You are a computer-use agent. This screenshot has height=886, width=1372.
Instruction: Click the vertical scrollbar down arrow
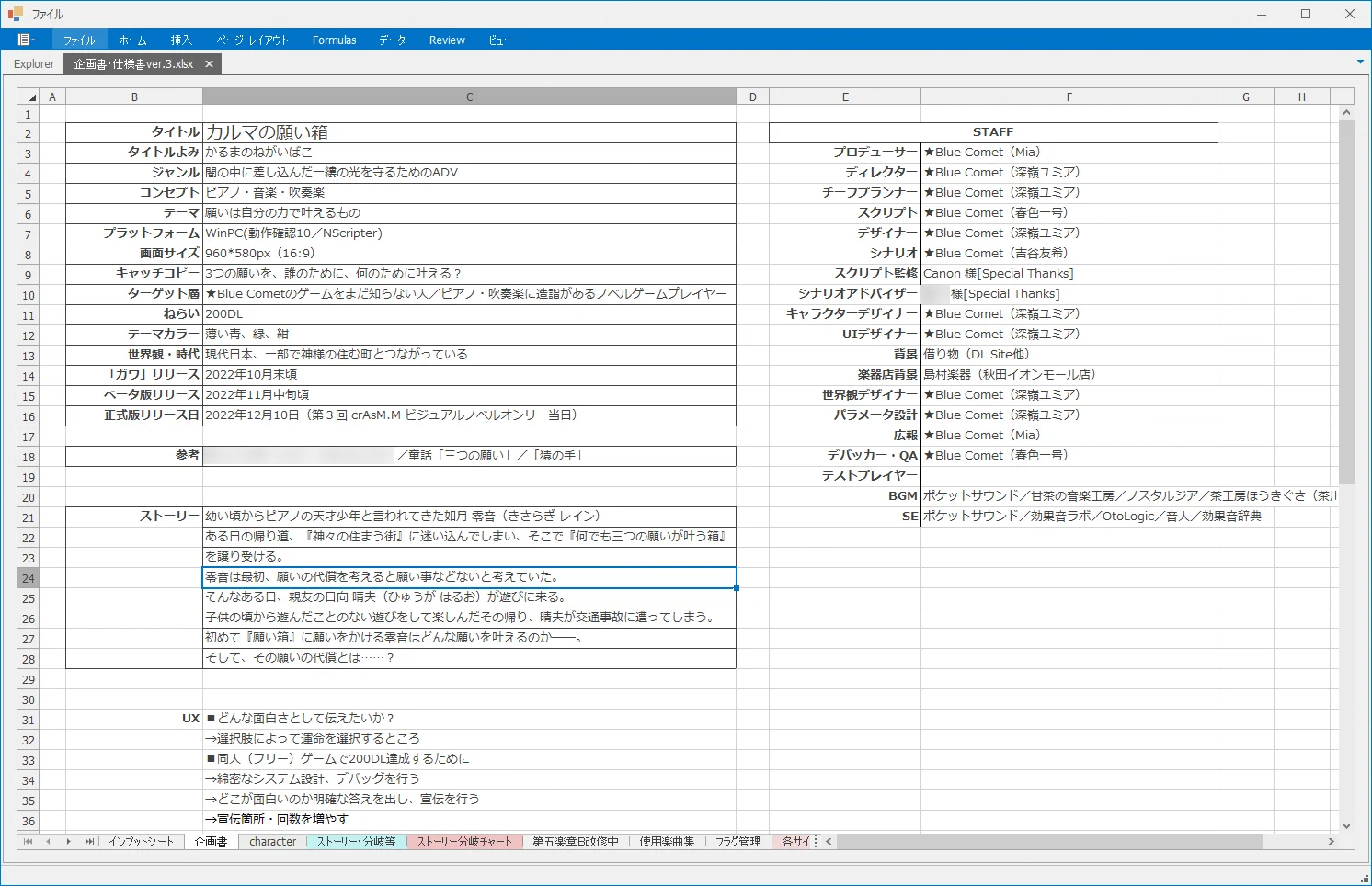[x=1346, y=826]
